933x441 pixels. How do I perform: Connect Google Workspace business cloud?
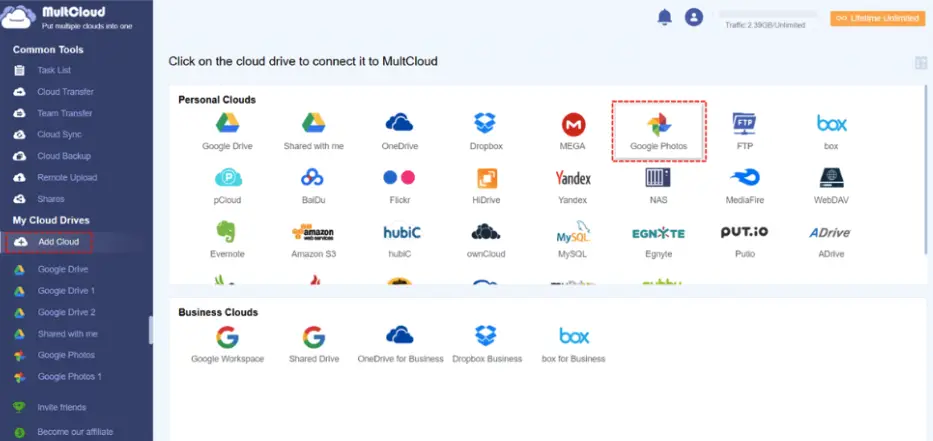click(227, 344)
